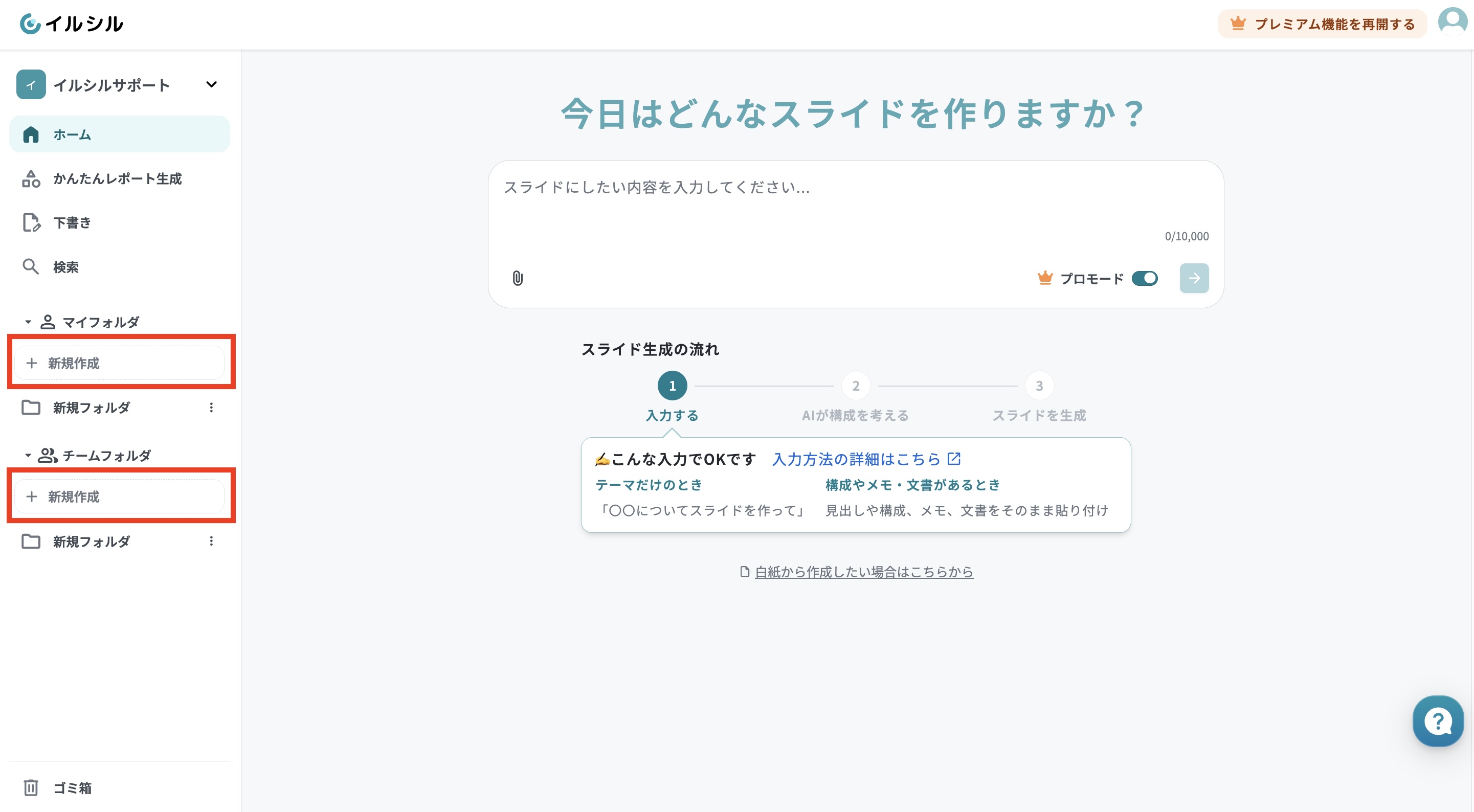Click テーマだけのとき heading
The width and height of the screenshot is (1474, 812).
click(x=649, y=485)
